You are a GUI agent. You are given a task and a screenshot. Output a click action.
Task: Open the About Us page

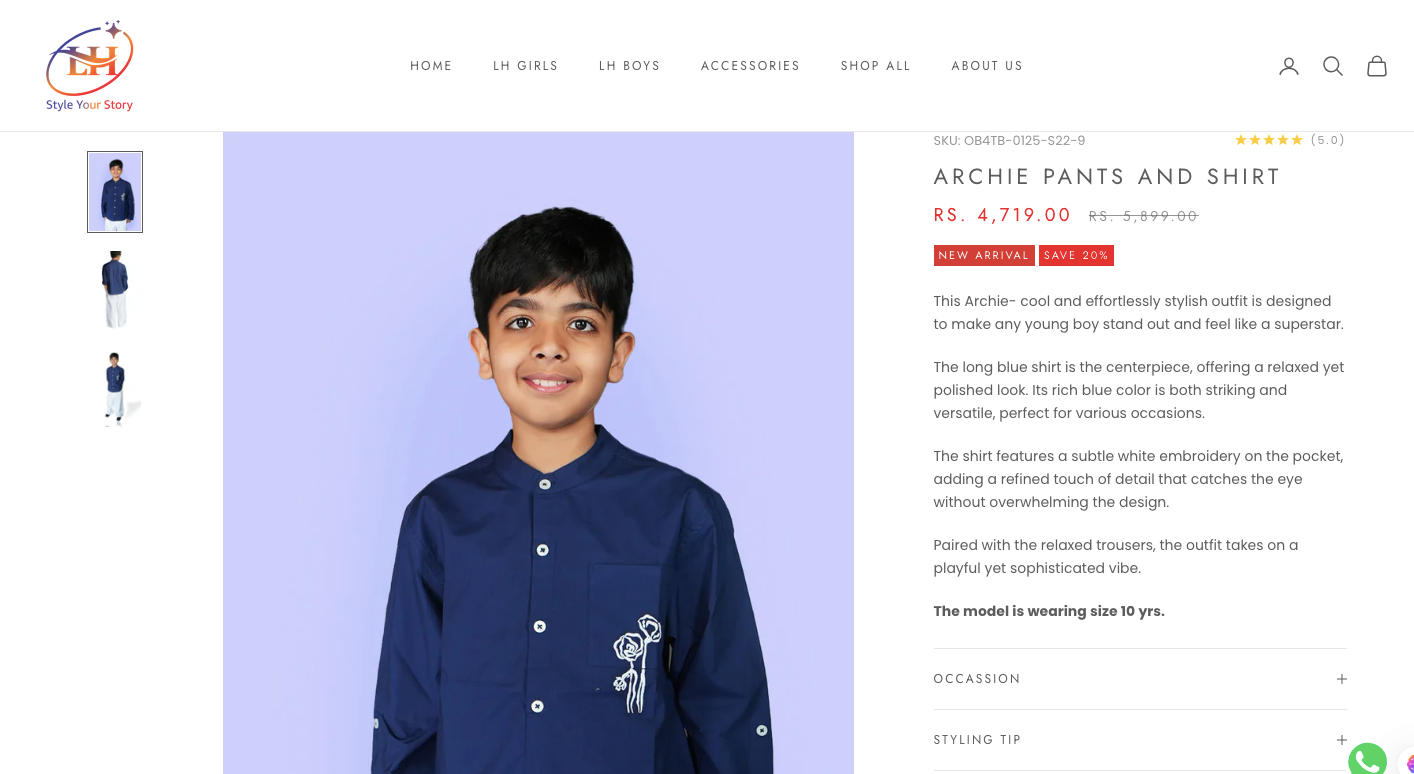pyautogui.click(x=987, y=66)
